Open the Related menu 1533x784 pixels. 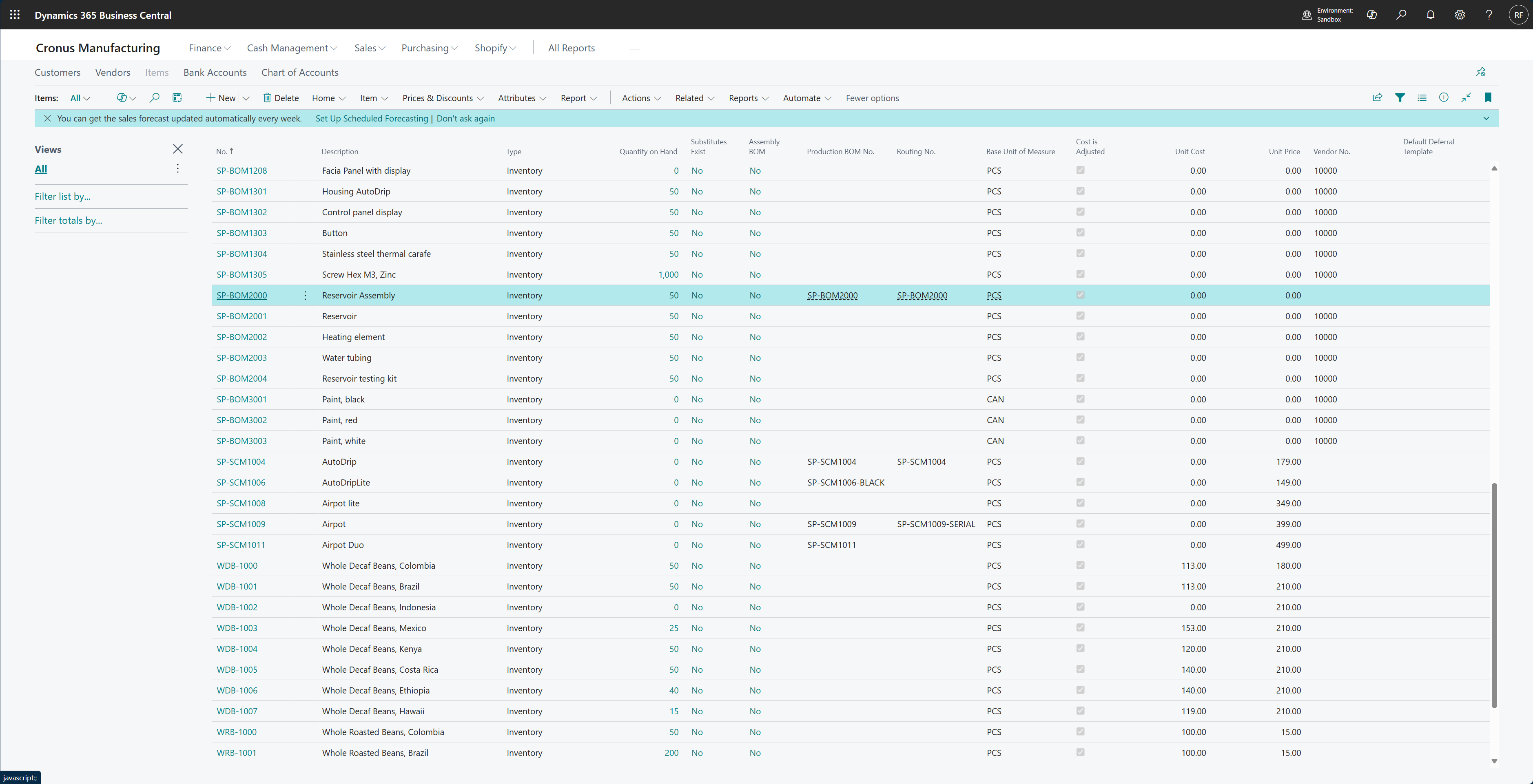tap(694, 98)
